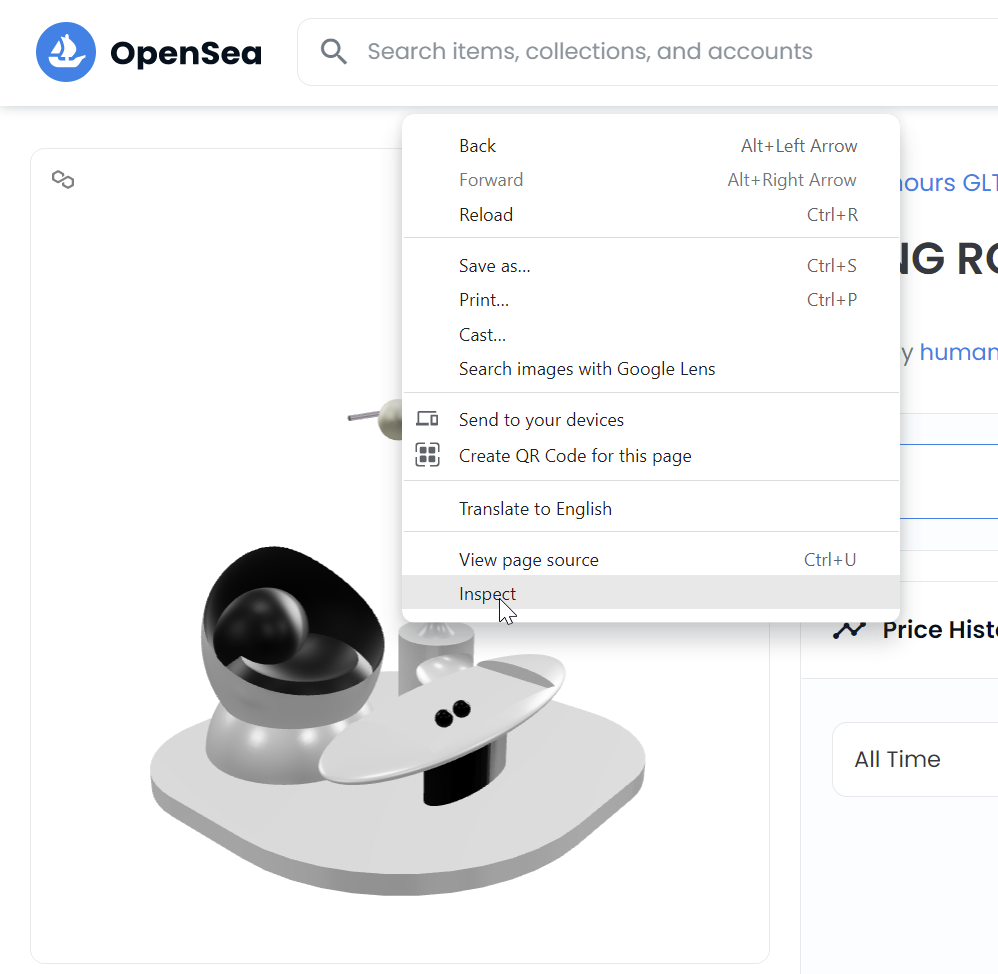
Task: Select Inspect from the context menu
Action: click(650, 593)
